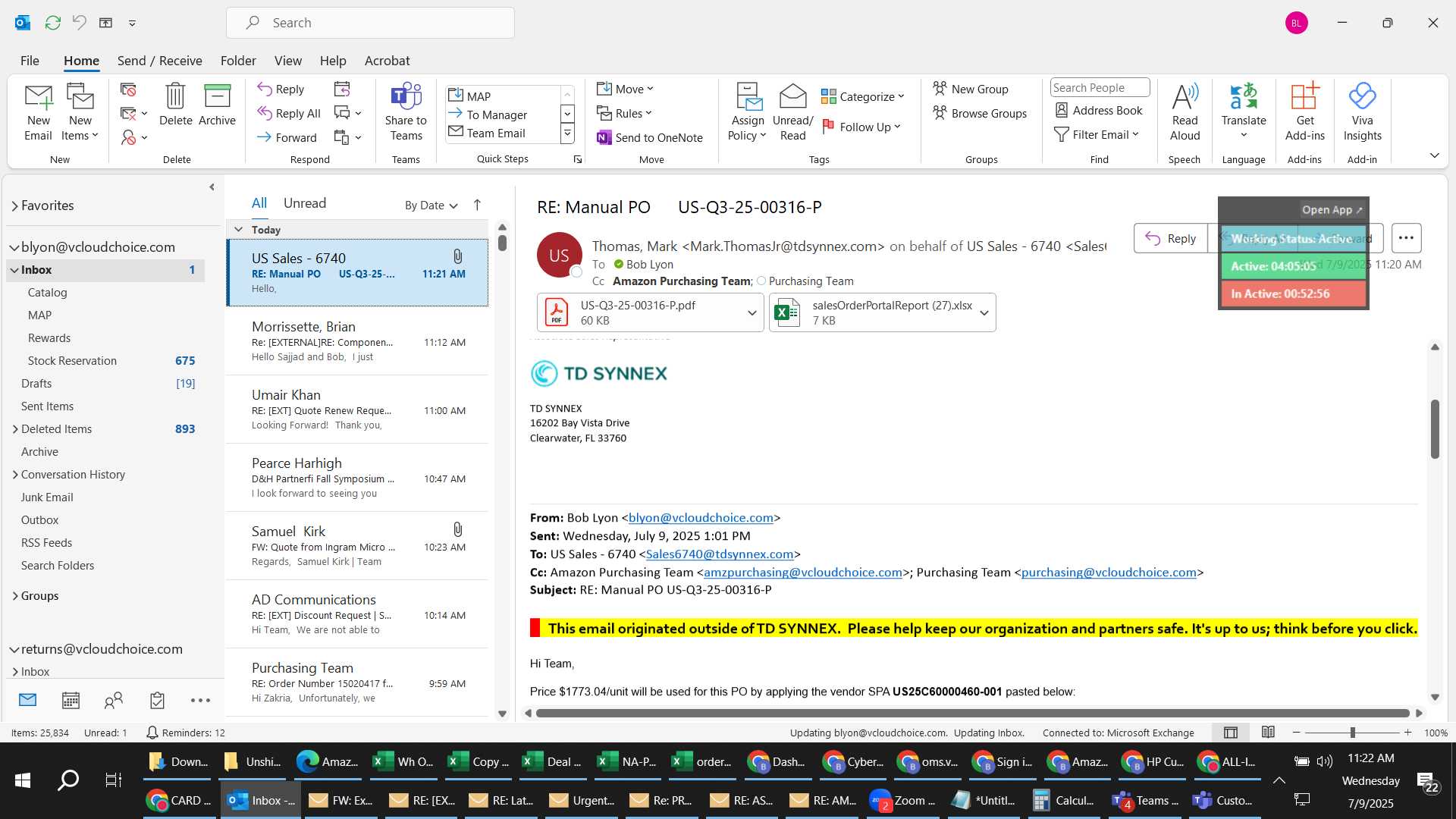Expand Categorize dropdown
Image resolution: width=1456 pixels, height=819 pixels.
click(863, 96)
